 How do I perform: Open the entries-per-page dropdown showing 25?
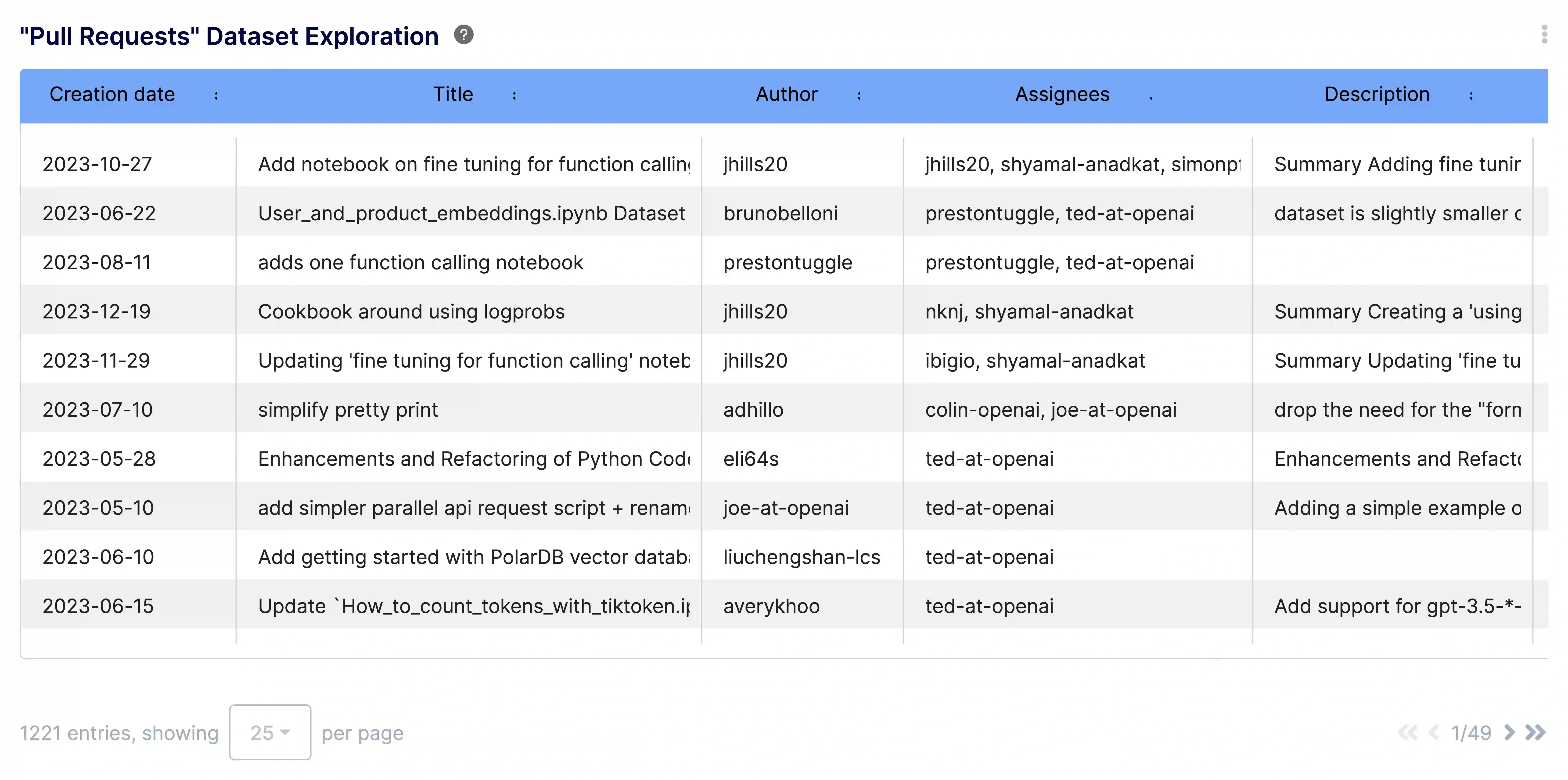click(270, 733)
